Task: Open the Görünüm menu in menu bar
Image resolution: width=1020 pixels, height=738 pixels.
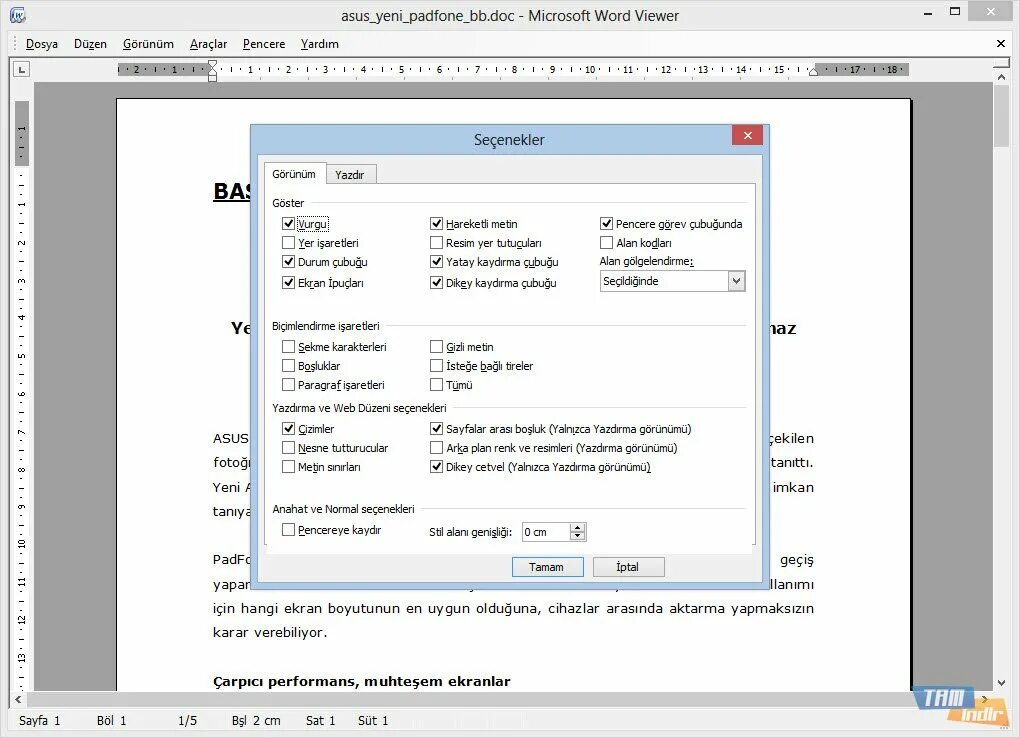Action: [148, 44]
